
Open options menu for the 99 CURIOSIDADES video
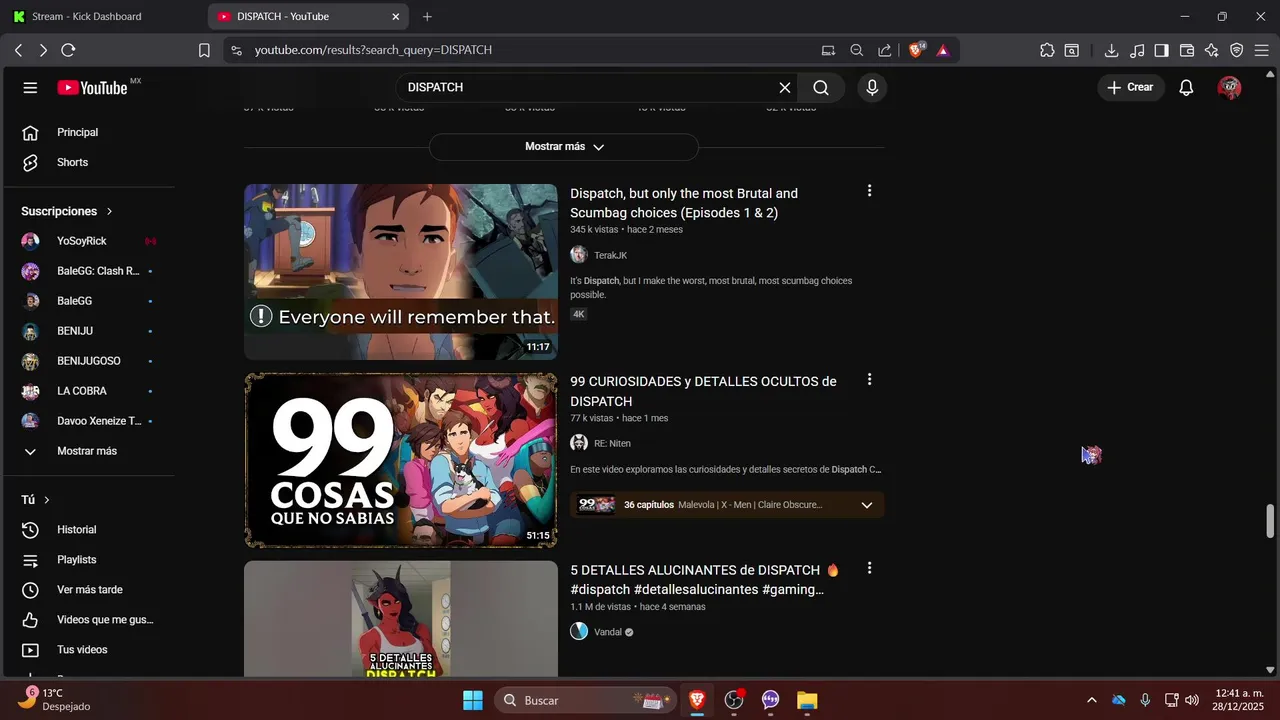(869, 379)
